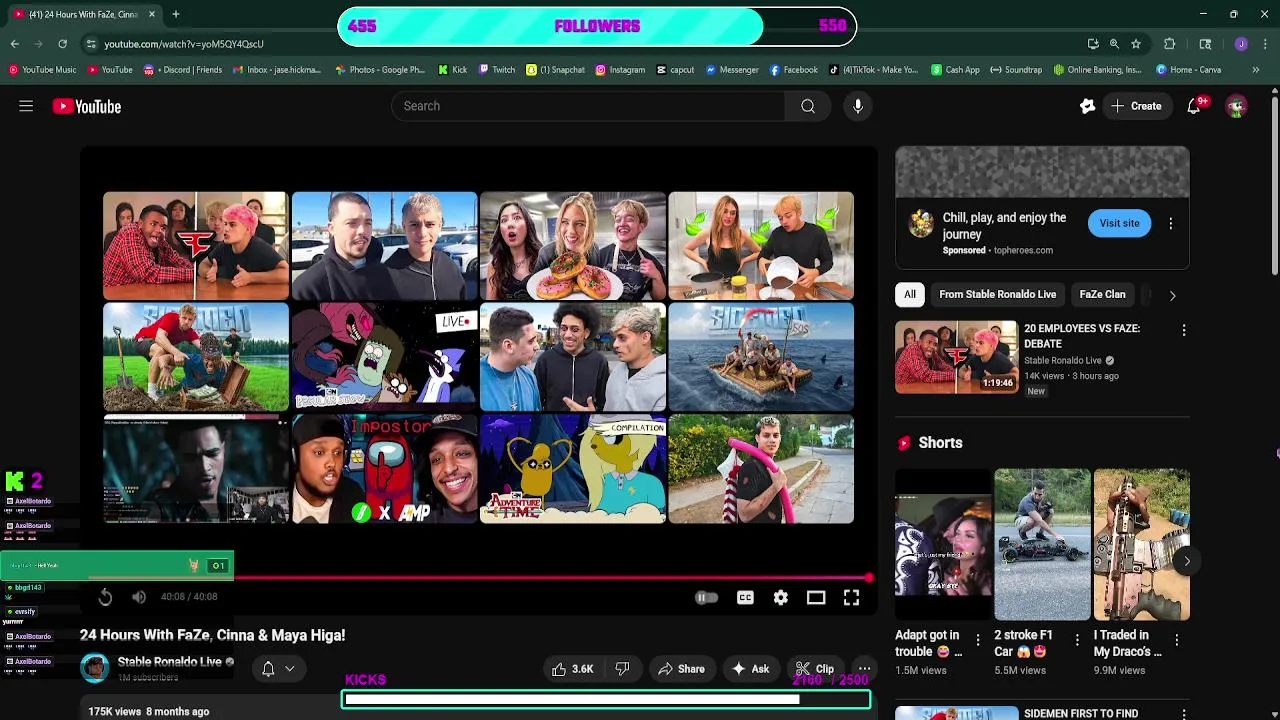
Task: Click the video progress bar scrubber
Action: [869, 578]
